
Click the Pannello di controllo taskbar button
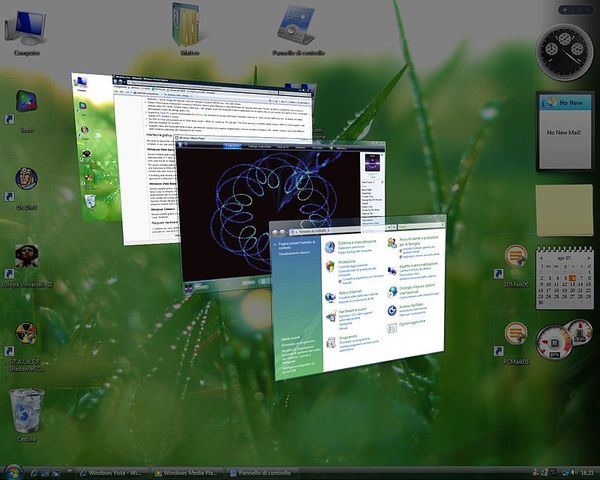point(262,473)
